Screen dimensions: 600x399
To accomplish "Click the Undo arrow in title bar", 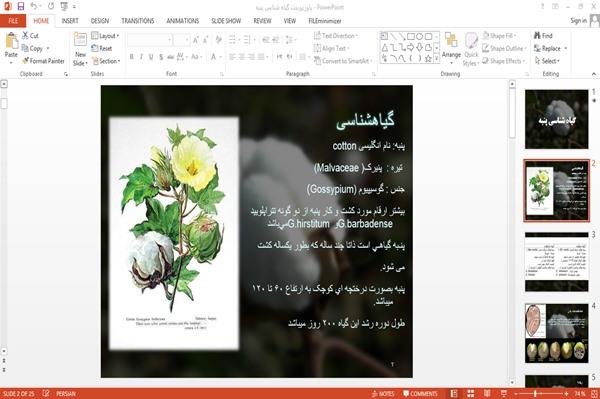I will click(34, 6).
